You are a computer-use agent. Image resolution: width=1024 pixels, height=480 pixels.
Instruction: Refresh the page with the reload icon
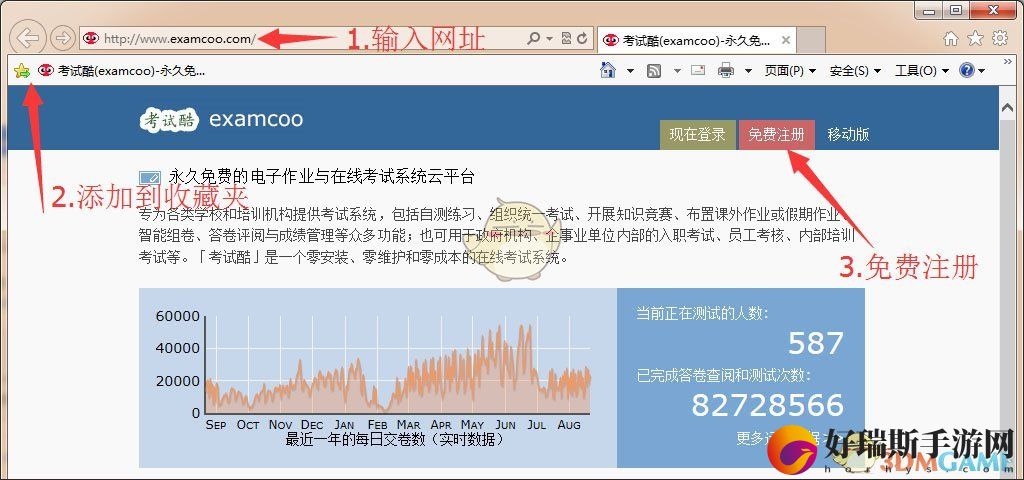[x=582, y=39]
